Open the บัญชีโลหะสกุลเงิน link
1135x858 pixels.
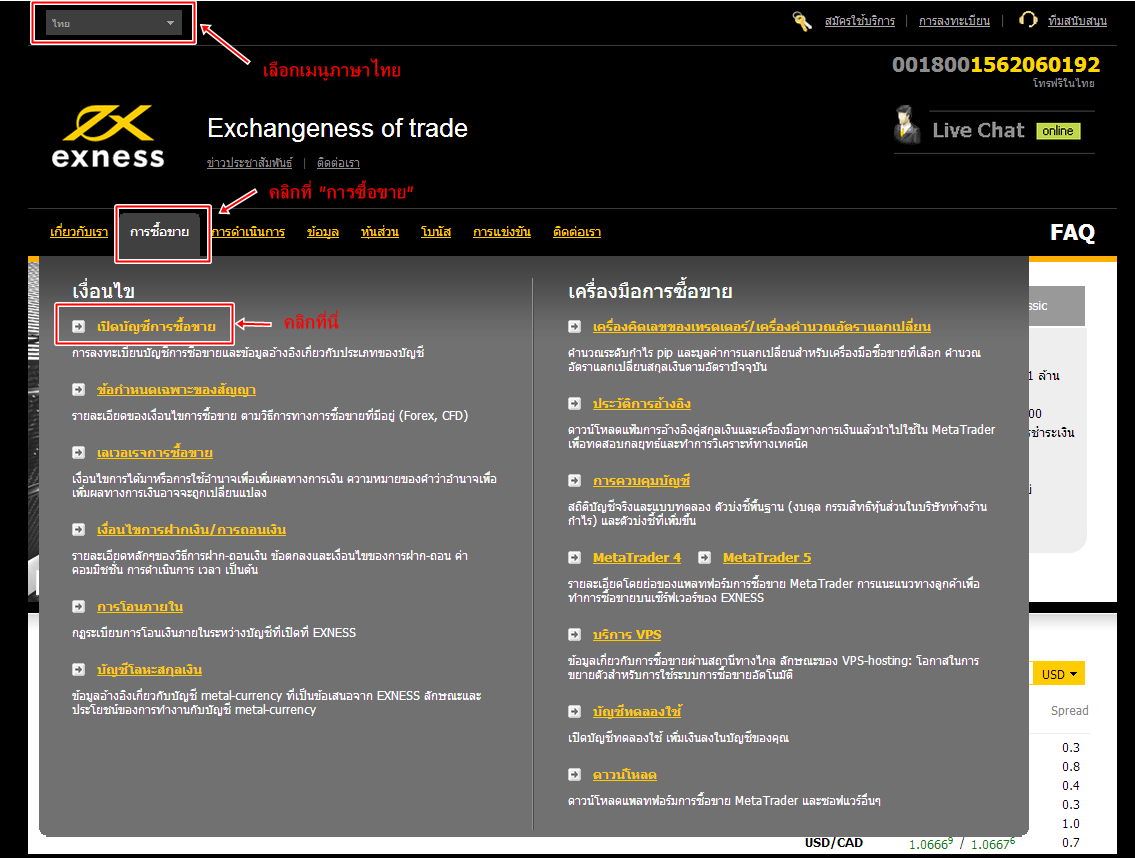point(149,670)
